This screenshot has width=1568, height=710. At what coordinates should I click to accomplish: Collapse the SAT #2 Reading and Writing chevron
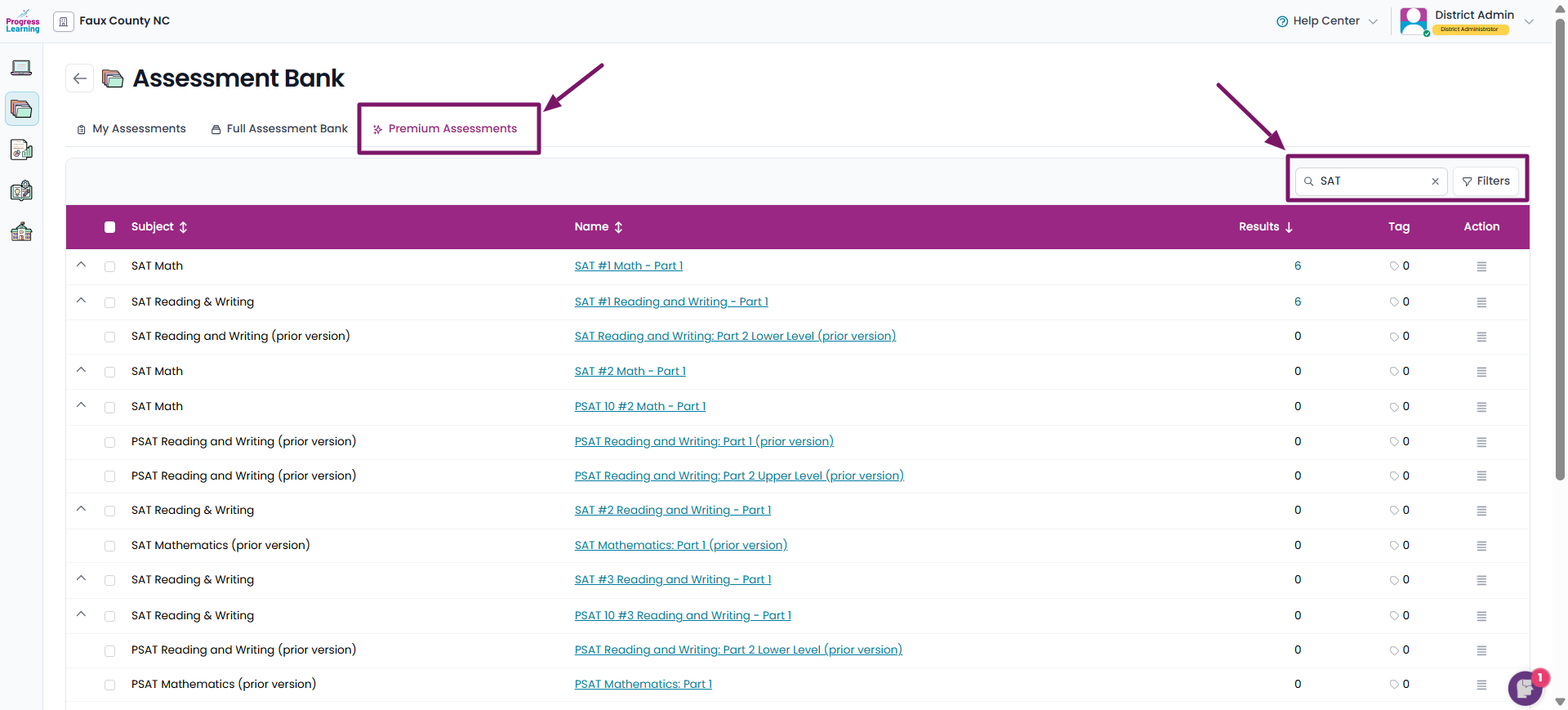click(x=81, y=509)
